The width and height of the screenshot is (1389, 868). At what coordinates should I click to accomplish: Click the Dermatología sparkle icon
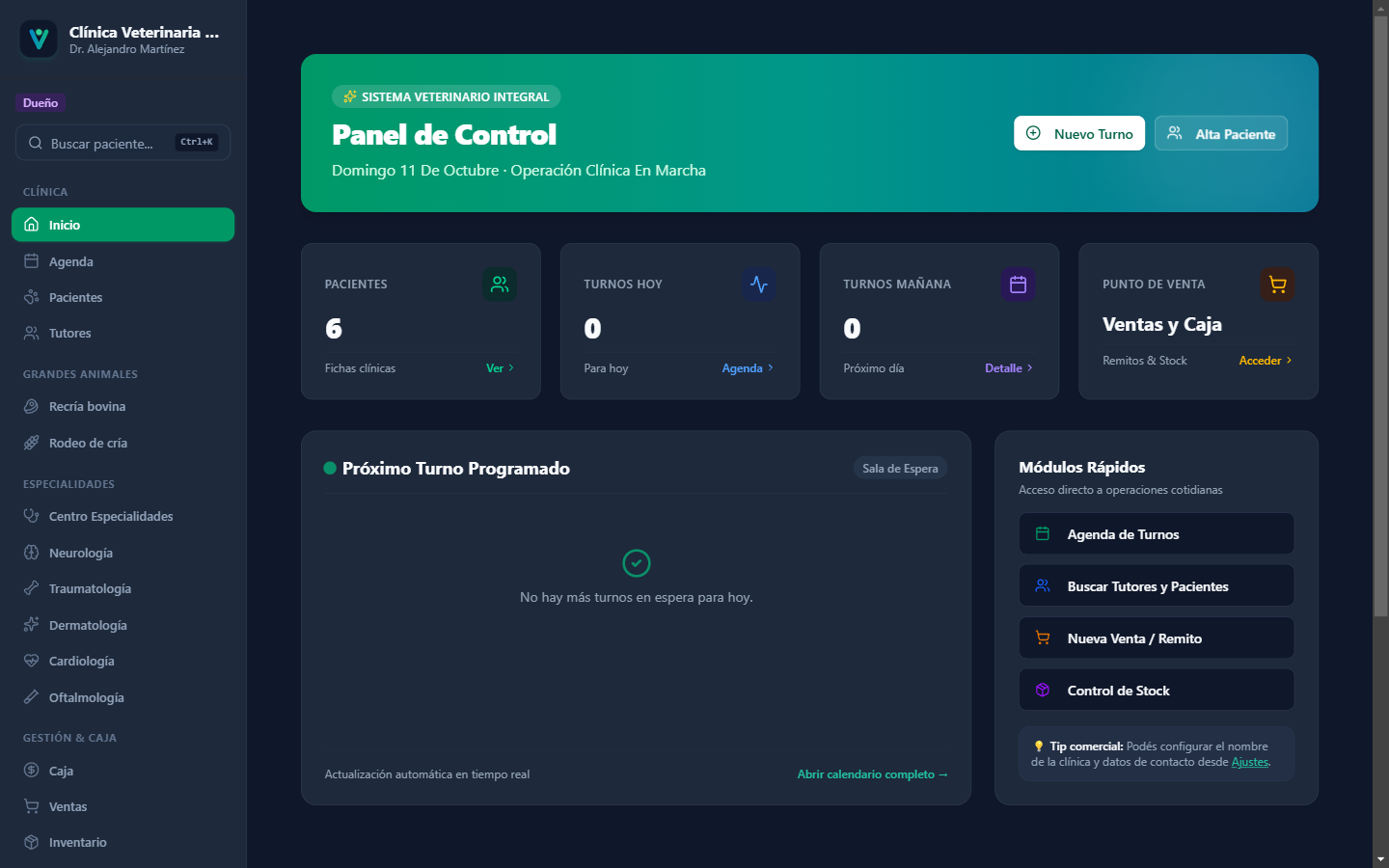31,625
